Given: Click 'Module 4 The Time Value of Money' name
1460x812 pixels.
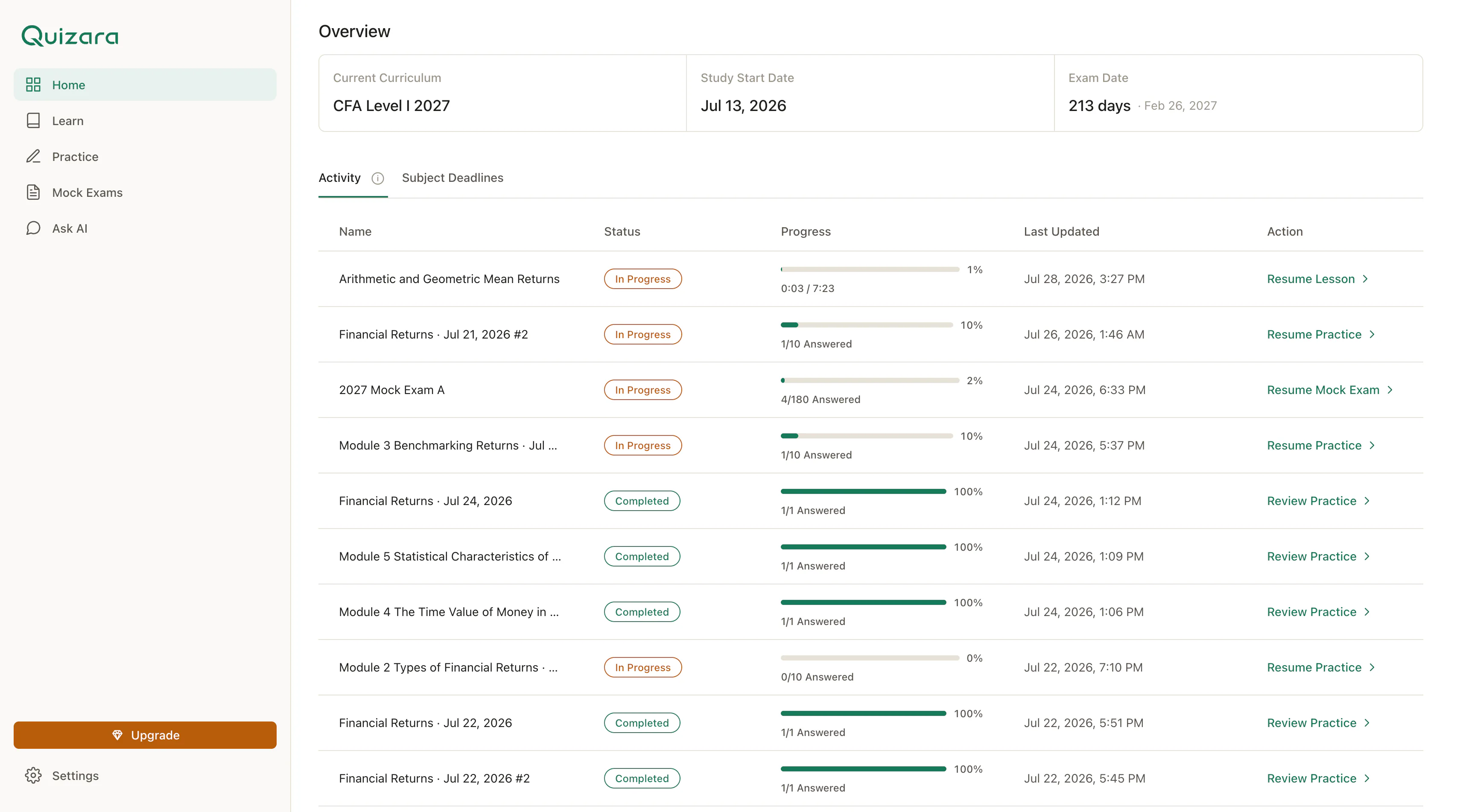Looking at the screenshot, I should (449, 612).
